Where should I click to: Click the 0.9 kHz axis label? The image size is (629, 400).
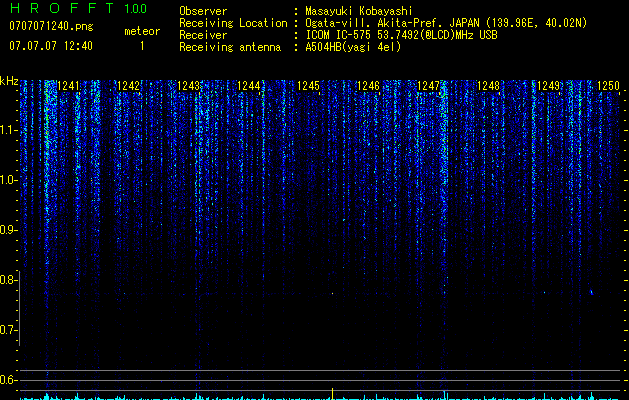(7, 230)
